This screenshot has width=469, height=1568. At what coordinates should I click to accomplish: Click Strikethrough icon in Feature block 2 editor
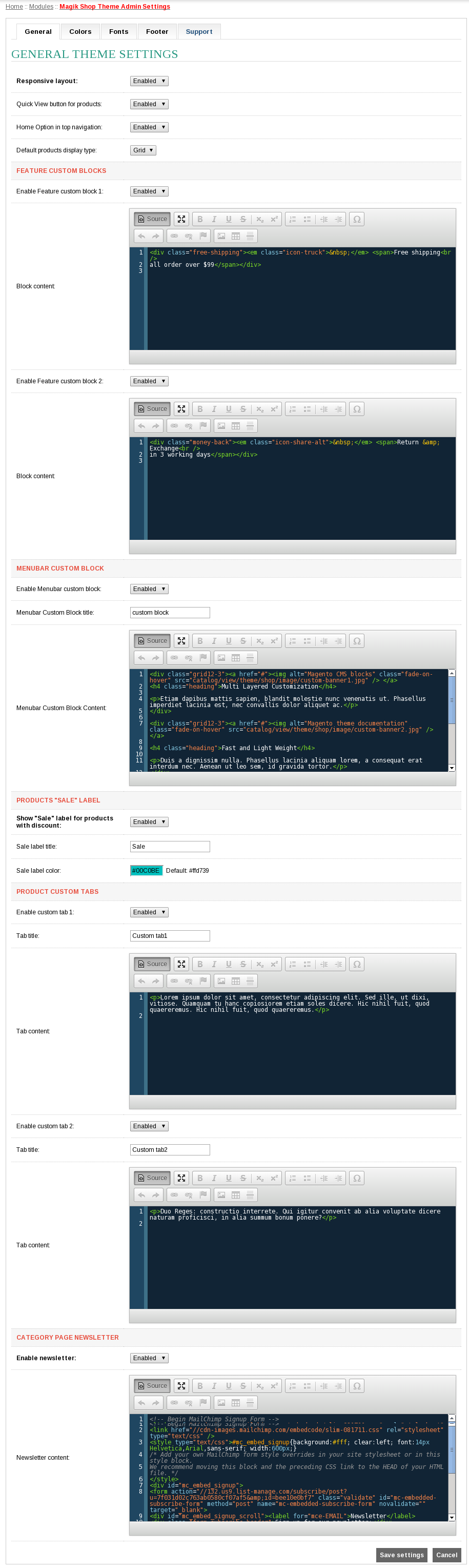(243, 409)
